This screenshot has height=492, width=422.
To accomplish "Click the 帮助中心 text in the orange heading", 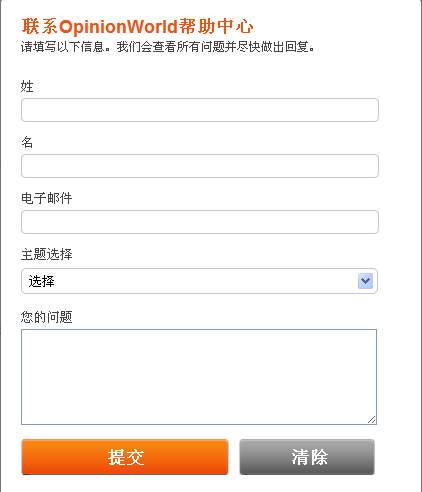I will pos(216,26).
